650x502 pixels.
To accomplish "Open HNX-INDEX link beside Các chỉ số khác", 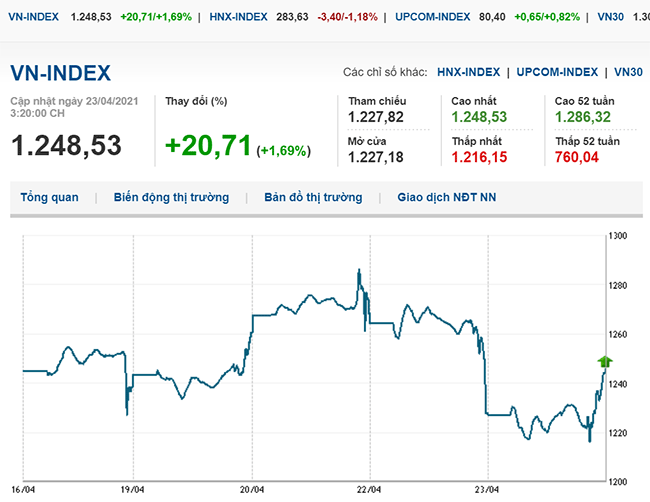I will pyautogui.click(x=468, y=72).
